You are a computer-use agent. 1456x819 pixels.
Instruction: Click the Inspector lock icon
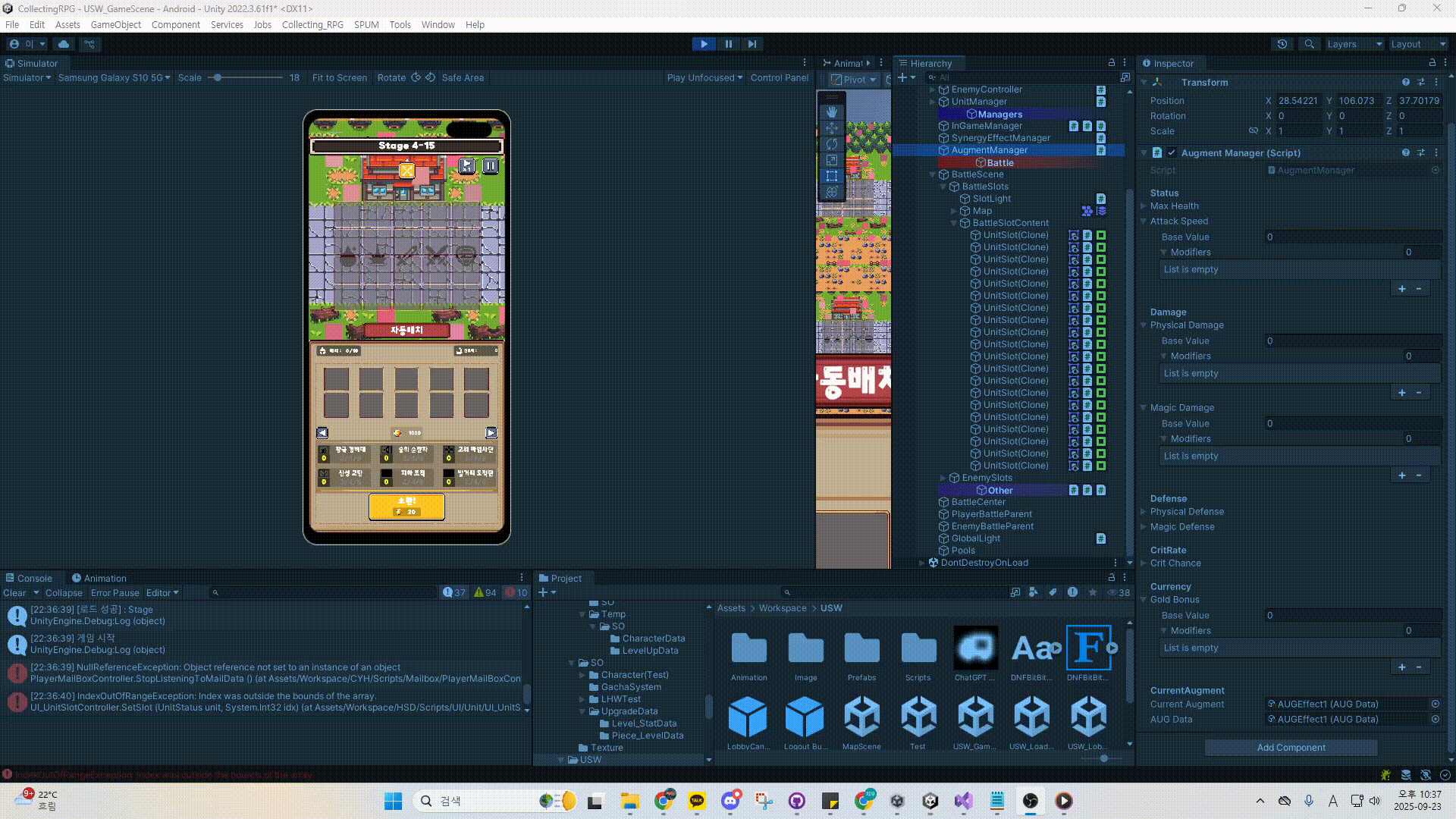coord(1432,63)
